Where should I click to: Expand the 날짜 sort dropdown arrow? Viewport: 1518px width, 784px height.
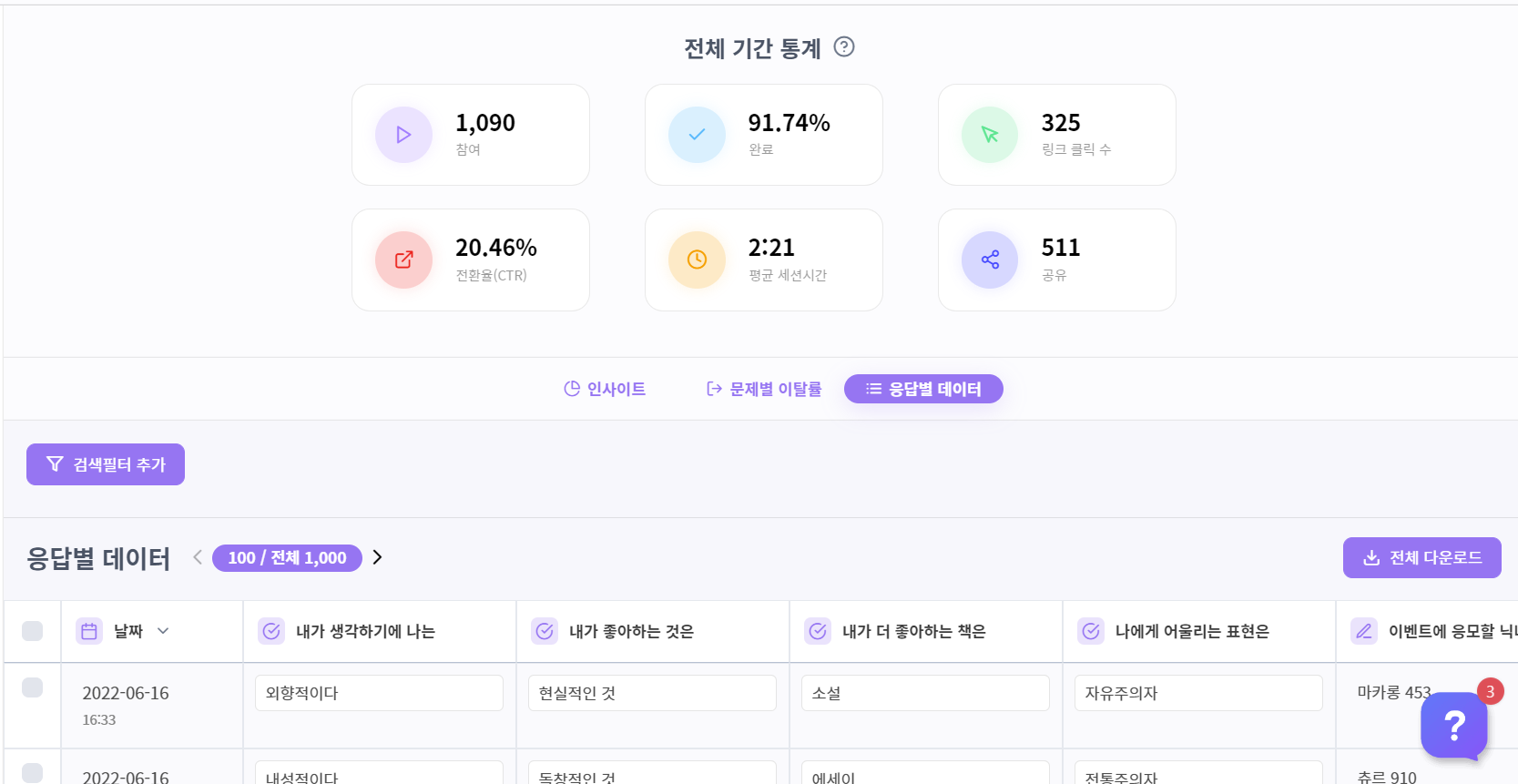[163, 631]
